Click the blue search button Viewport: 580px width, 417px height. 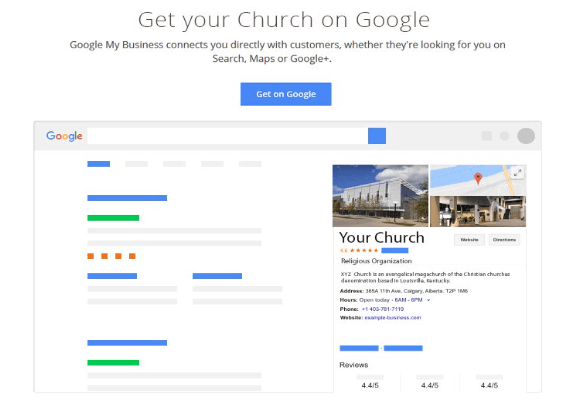pos(377,136)
